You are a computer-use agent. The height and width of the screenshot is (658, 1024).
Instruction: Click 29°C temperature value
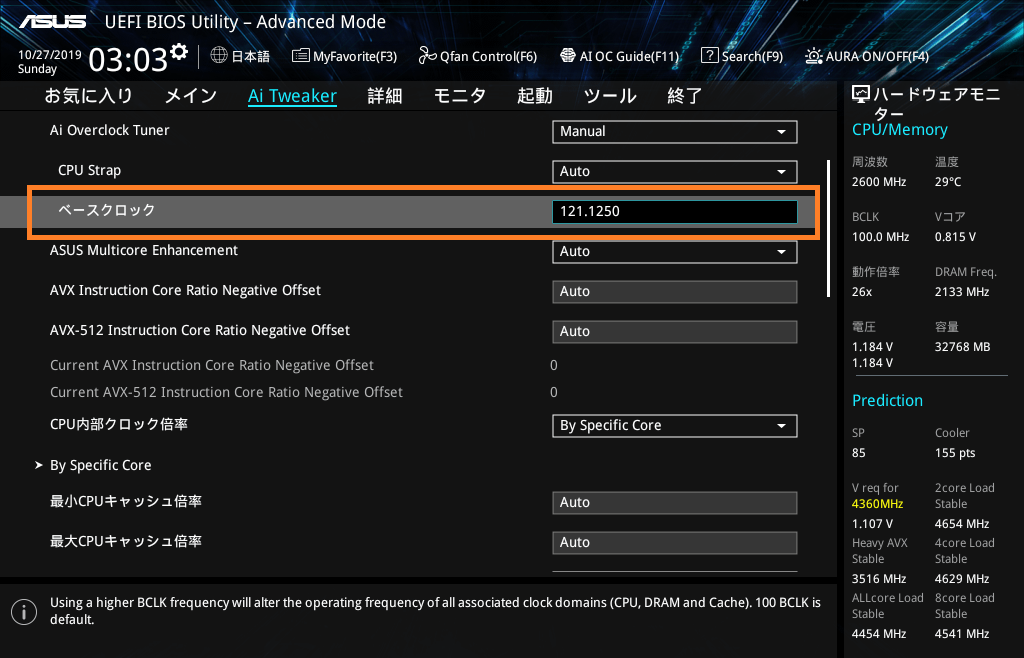point(948,182)
